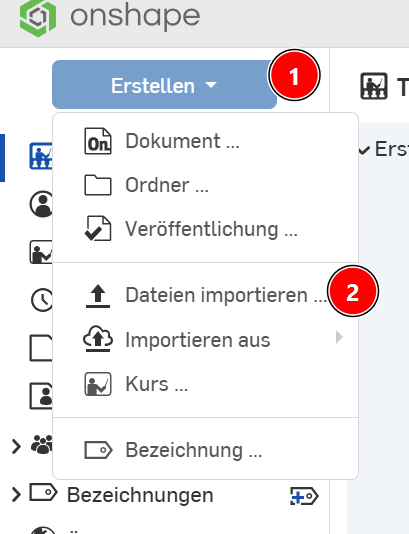
Task: Click the add label plus-tag icon
Action: click(x=304, y=496)
